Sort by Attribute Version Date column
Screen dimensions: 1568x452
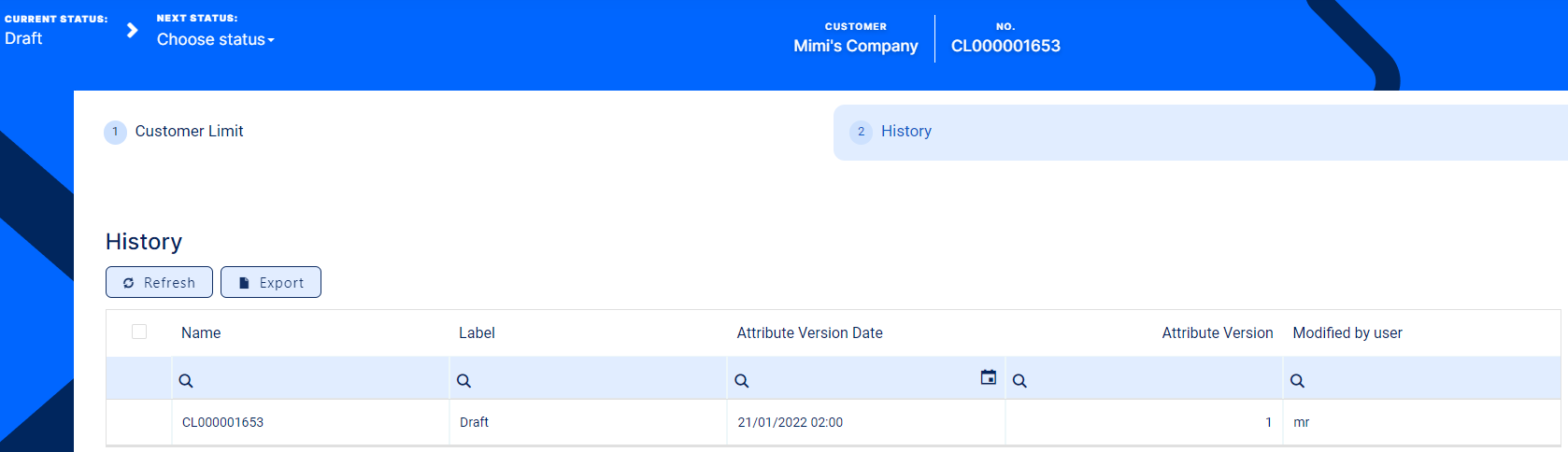[x=809, y=333]
